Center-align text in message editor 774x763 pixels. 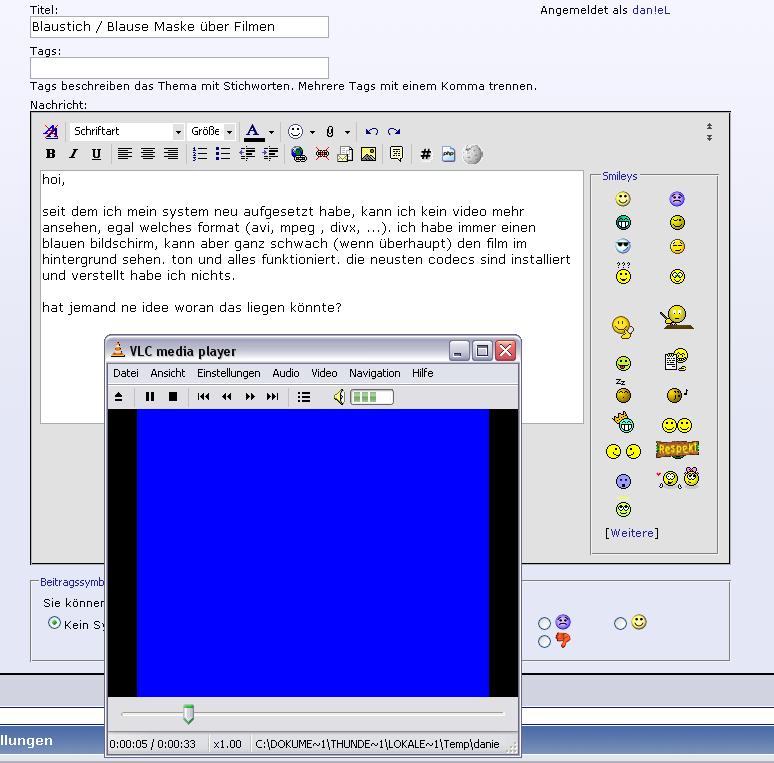(x=148, y=154)
